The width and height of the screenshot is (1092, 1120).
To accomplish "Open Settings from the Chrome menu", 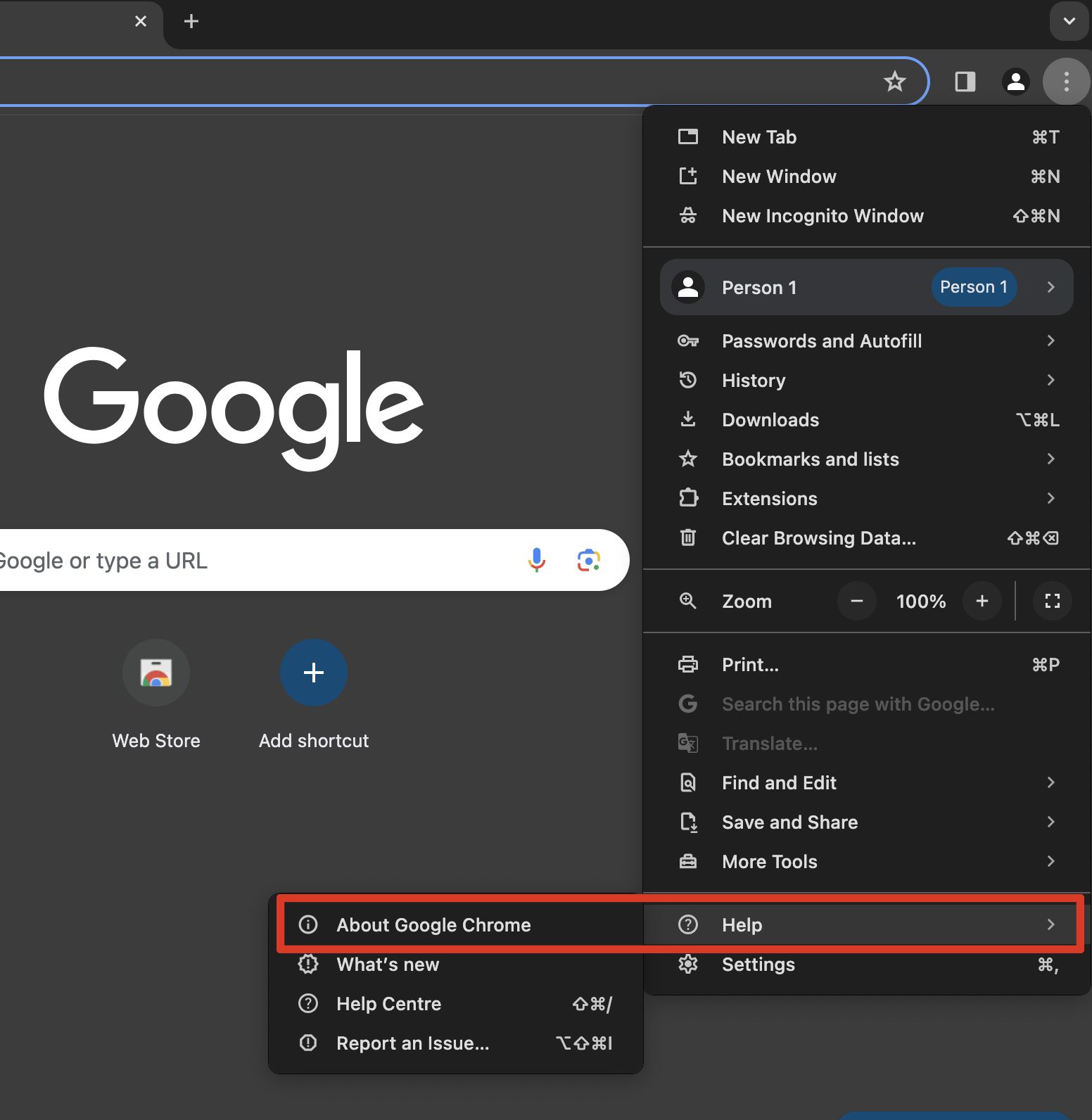I will (x=758, y=965).
